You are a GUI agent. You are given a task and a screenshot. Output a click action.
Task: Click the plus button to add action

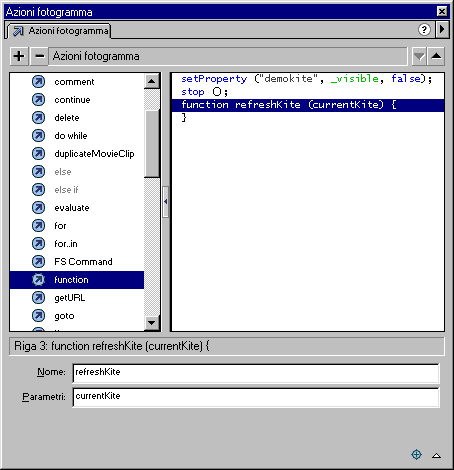(19, 56)
